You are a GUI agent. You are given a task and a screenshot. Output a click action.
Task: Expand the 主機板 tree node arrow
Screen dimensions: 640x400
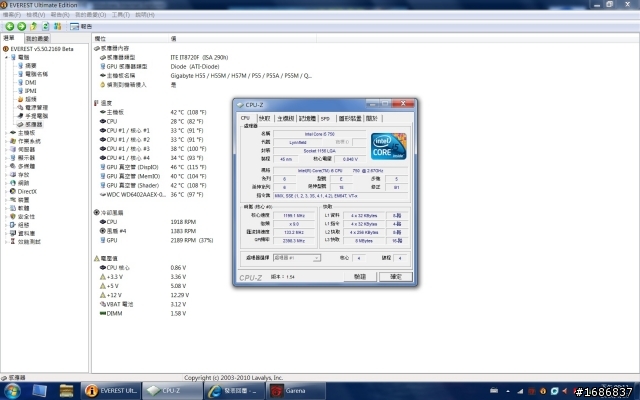(7, 133)
